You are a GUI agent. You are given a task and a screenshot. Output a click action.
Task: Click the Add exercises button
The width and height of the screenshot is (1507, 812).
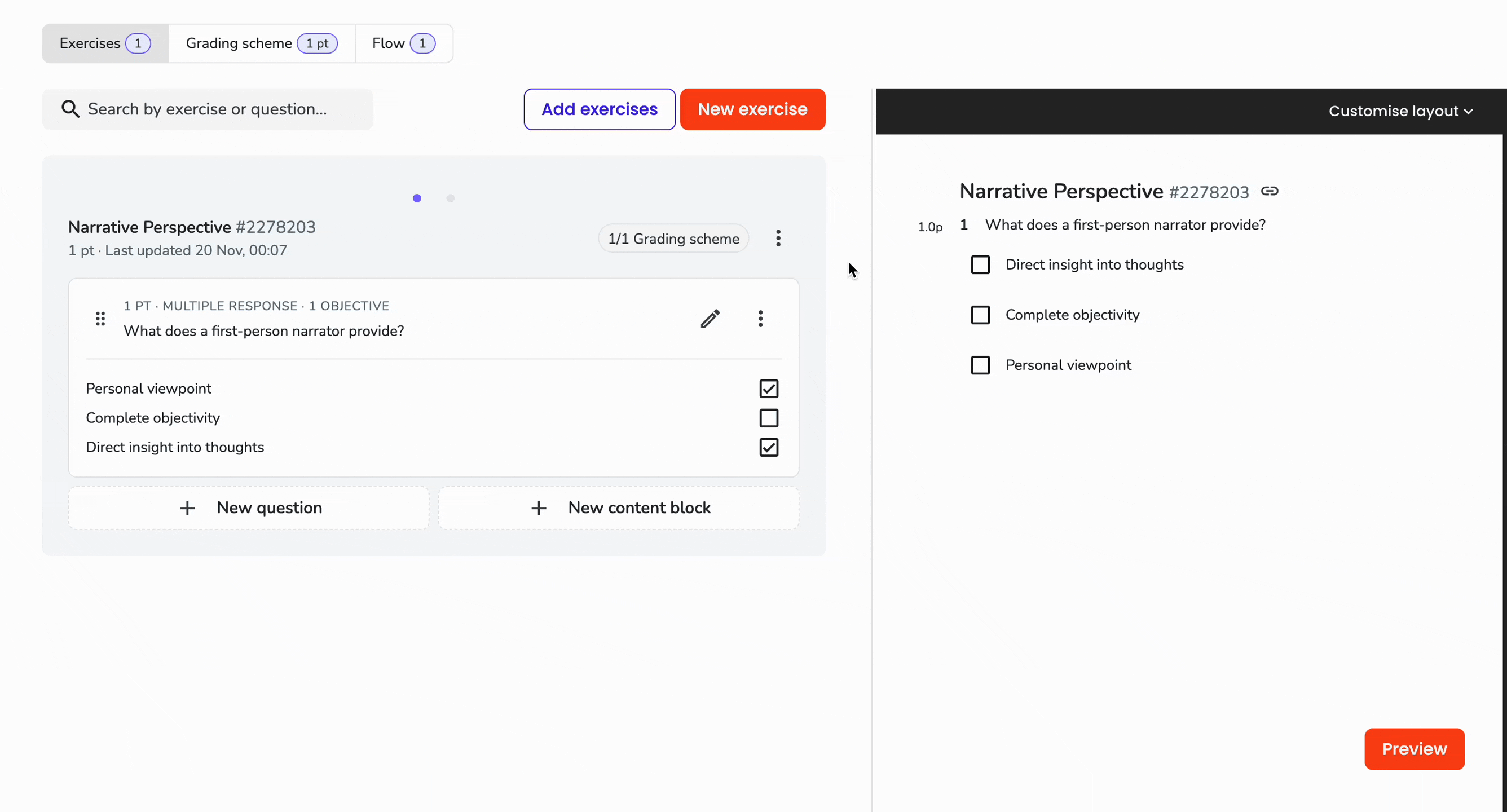[x=600, y=109]
